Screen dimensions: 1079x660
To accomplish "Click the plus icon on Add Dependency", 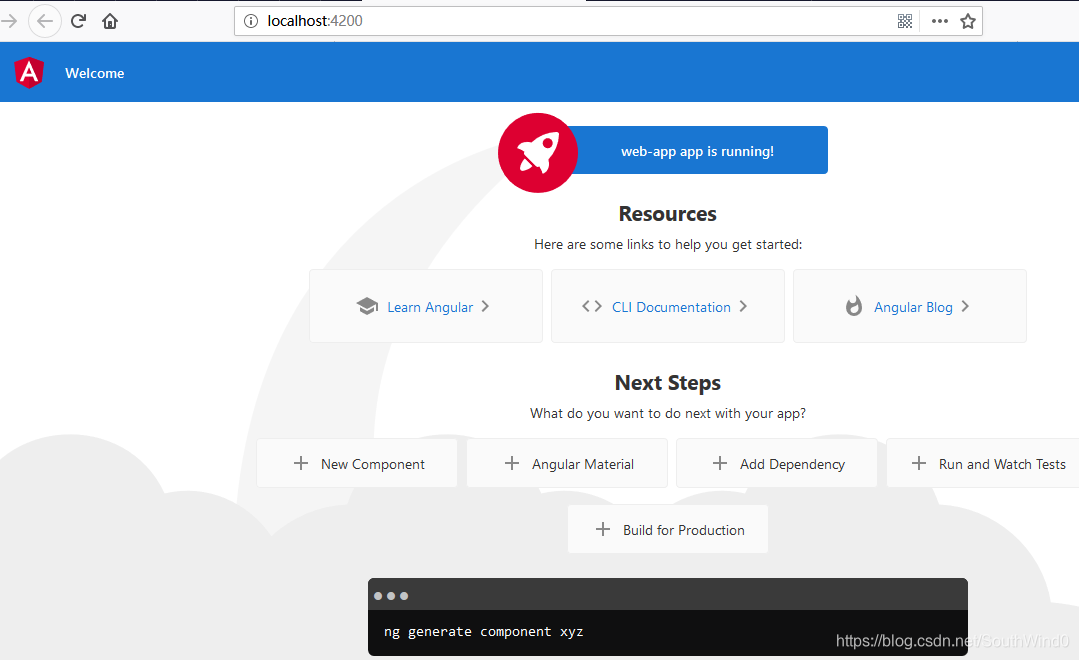I will click(x=720, y=463).
